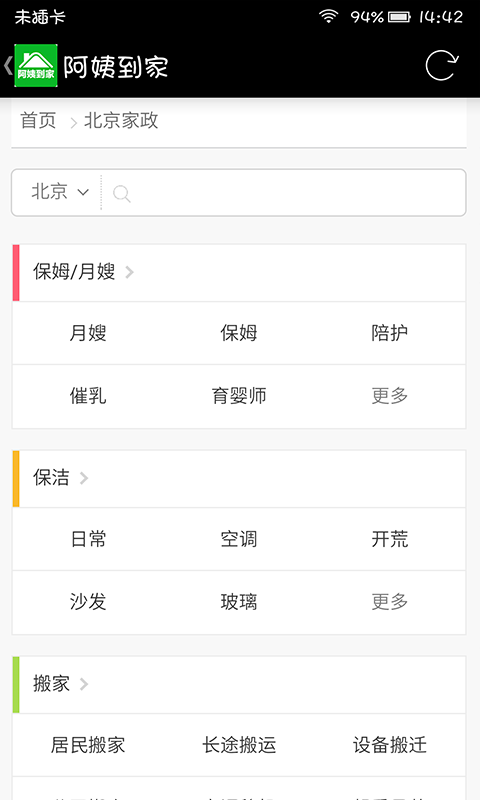
Task: Go to 首页 breadcrumb link
Action: (x=38, y=121)
